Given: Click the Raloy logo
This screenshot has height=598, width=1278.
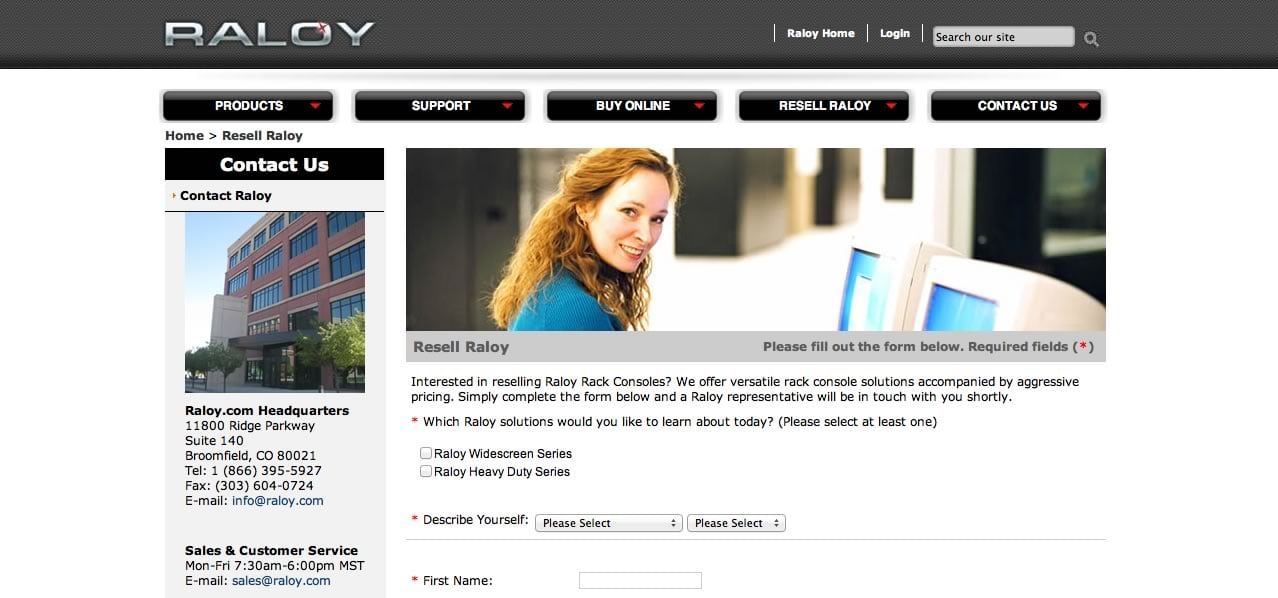Looking at the screenshot, I should (x=269, y=34).
